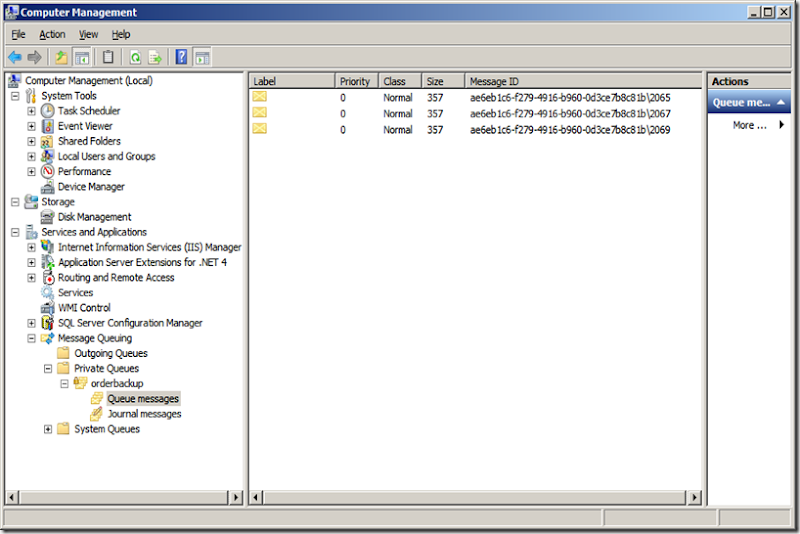Click Normal class in row ending 2069

(398, 130)
